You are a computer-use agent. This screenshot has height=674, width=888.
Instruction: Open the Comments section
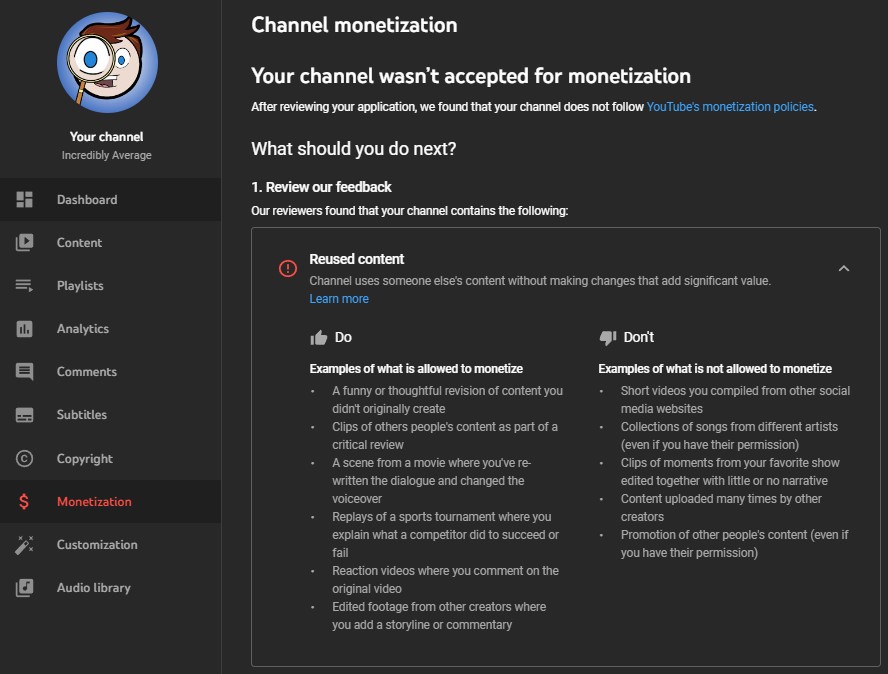click(110, 372)
